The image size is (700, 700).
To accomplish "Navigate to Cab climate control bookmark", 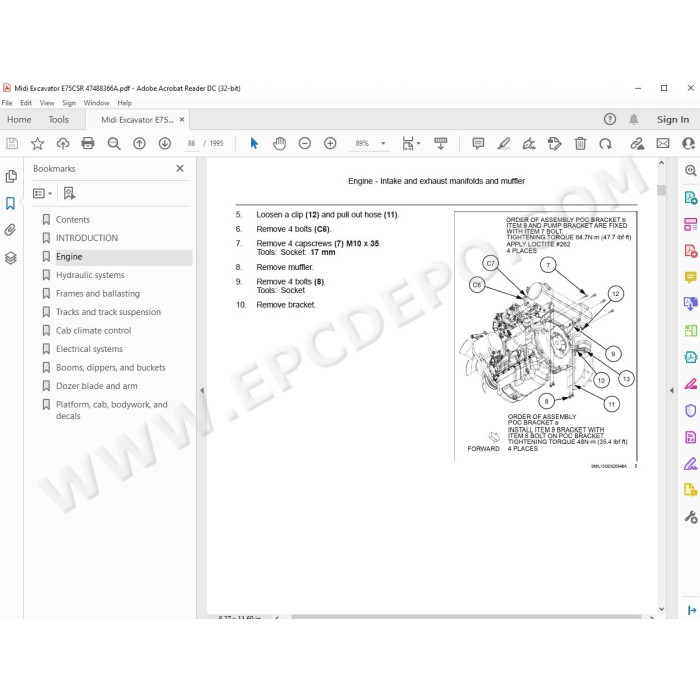I will click(x=94, y=331).
